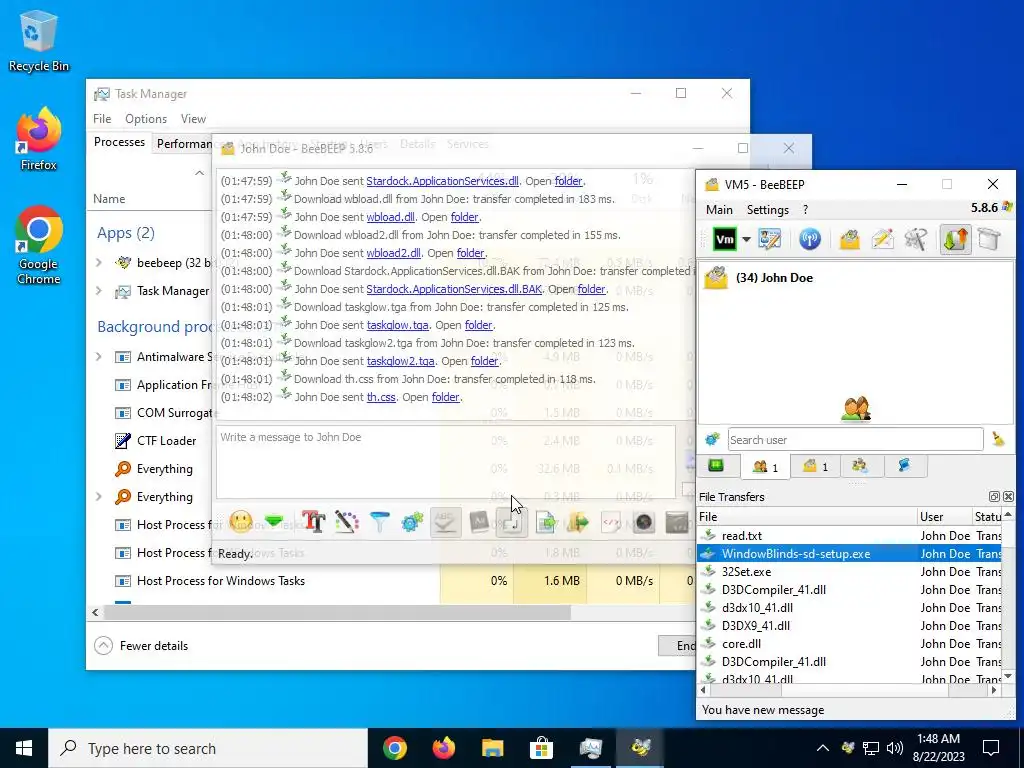
Task: Switch to blue pin saved chats tab
Action: click(x=904, y=466)
